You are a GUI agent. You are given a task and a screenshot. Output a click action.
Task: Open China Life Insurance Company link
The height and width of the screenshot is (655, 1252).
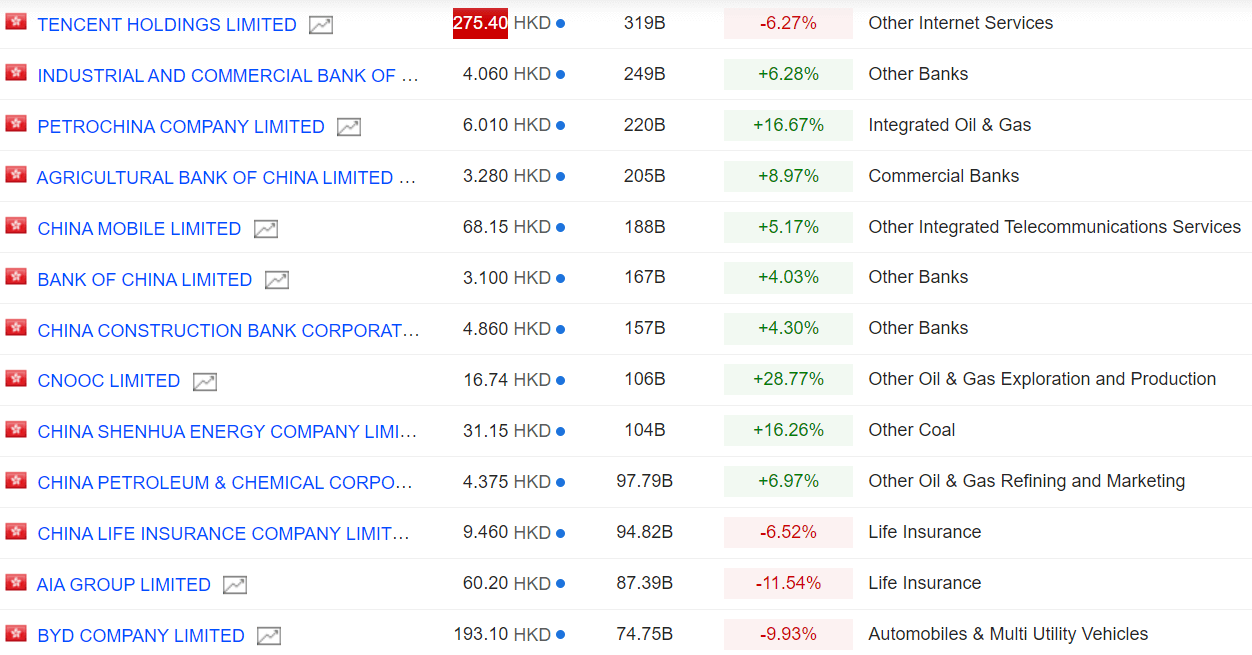223,534
